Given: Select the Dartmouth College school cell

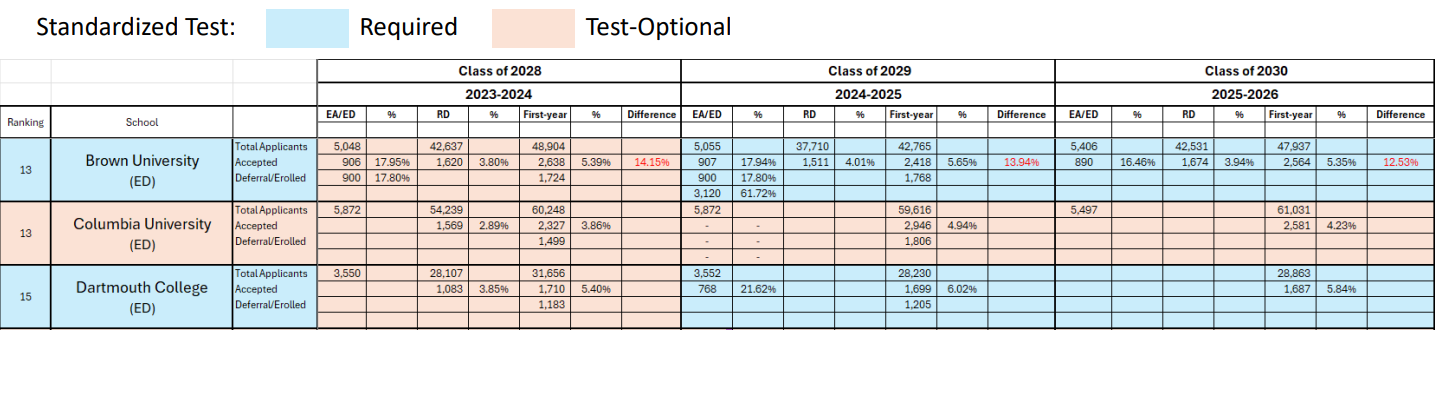Looking at the screenshot, I should (141, 296).
